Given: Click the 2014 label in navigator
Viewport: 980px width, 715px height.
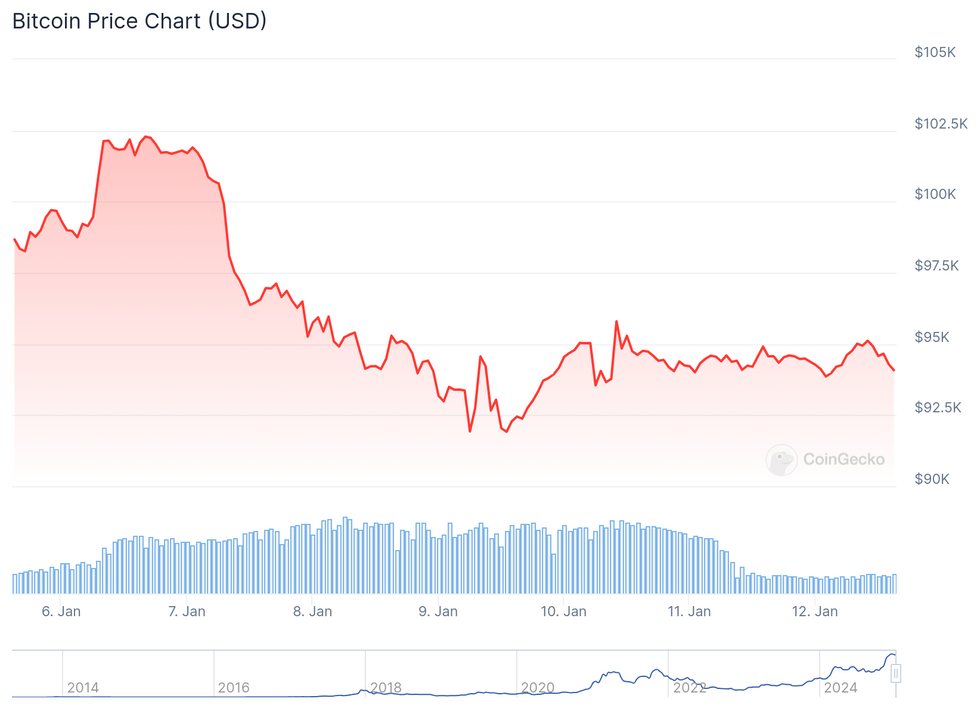Looking at the screenshot, I should (83, 688).
